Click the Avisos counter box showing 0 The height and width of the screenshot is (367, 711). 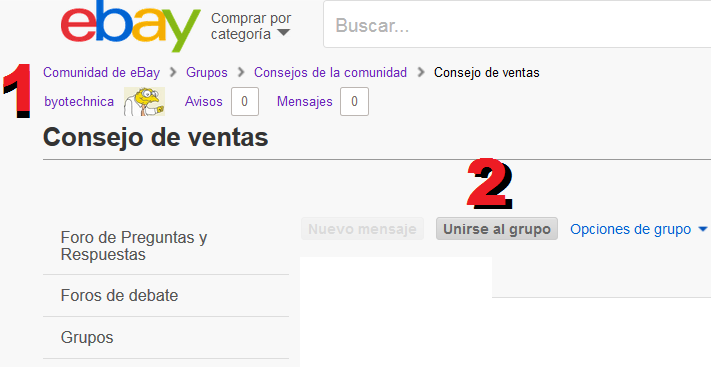(x=245, y=102)
